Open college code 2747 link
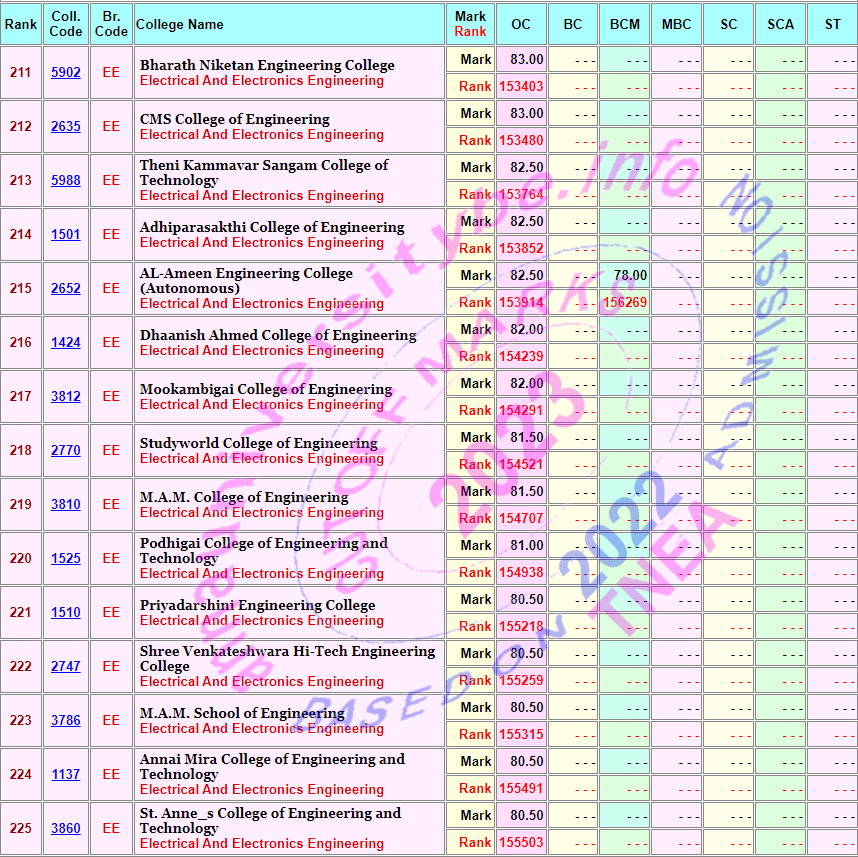 [66, 667]
